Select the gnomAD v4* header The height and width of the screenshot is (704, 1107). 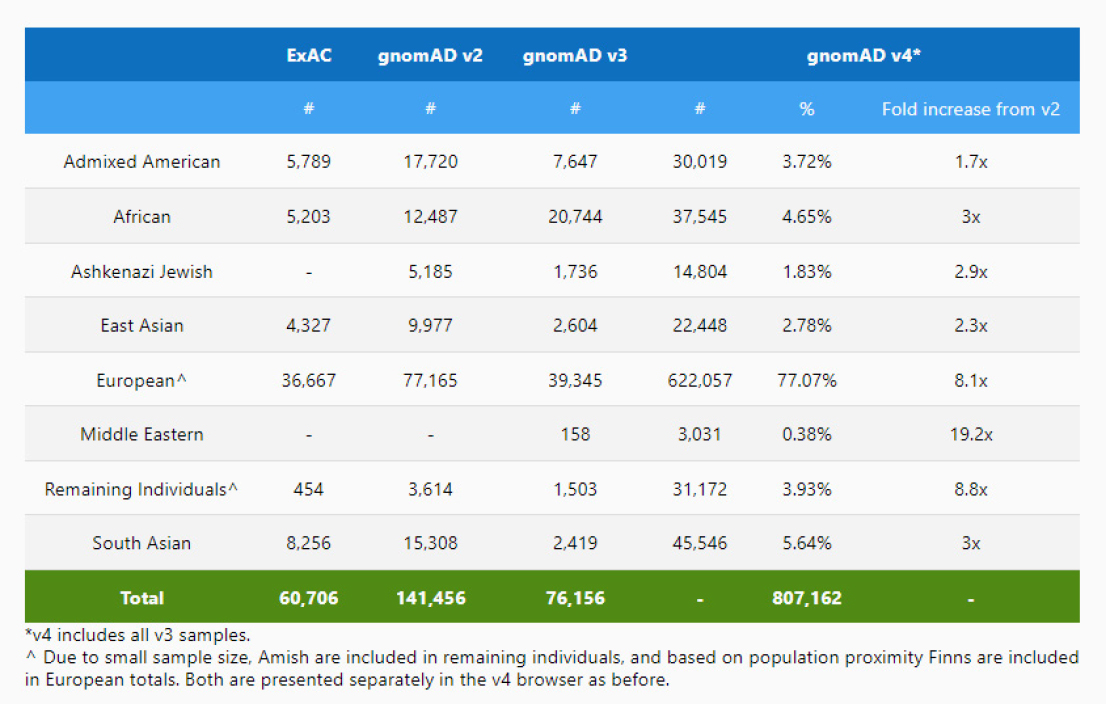[x=864, y=55]
